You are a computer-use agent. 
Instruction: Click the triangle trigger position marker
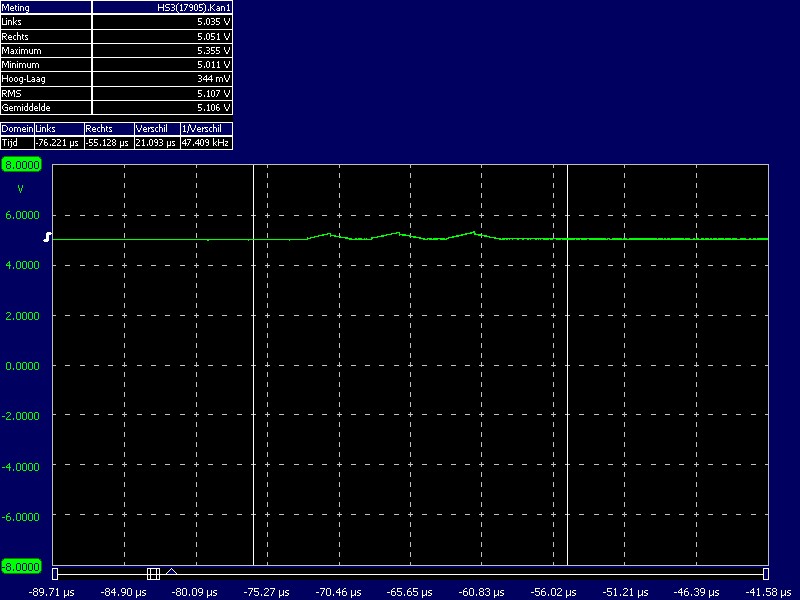coord(171,572)
